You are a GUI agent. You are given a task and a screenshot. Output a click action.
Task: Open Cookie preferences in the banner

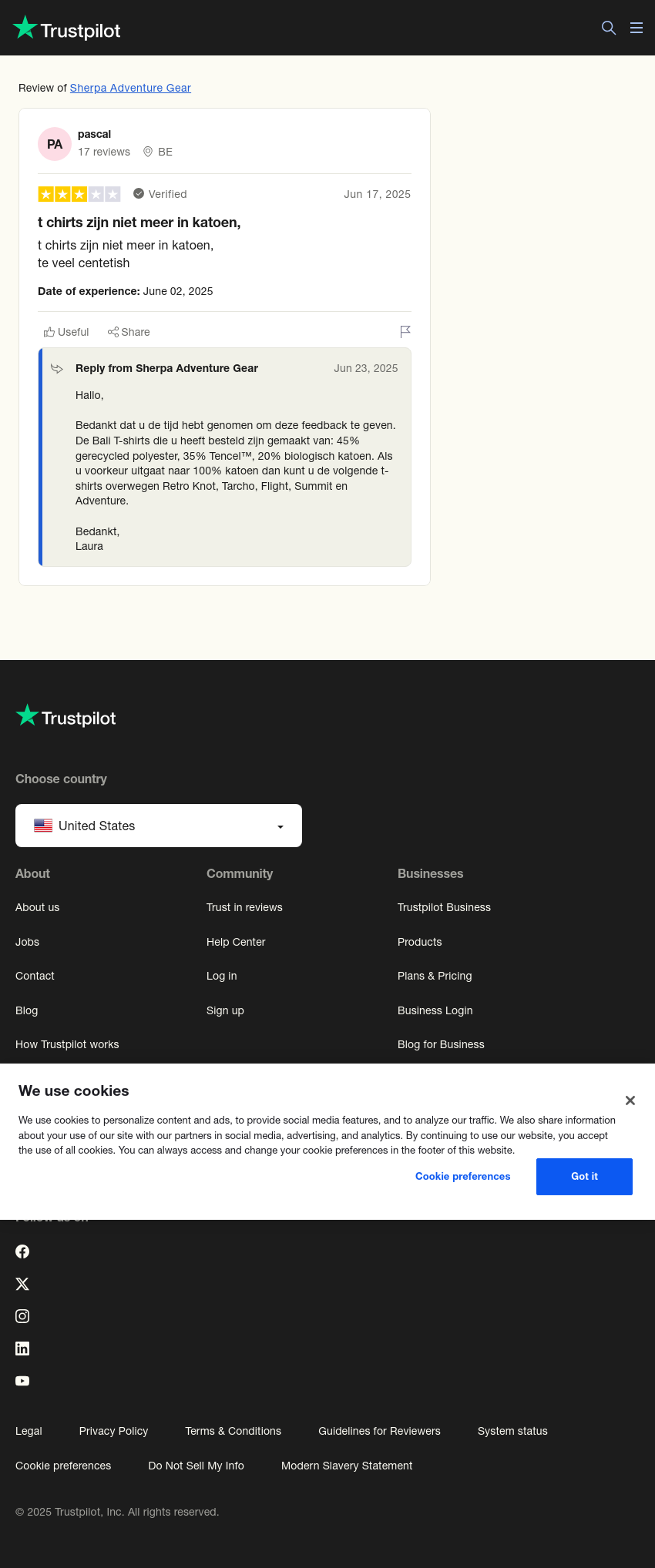pyautogui.click(x=463, y=1177)
